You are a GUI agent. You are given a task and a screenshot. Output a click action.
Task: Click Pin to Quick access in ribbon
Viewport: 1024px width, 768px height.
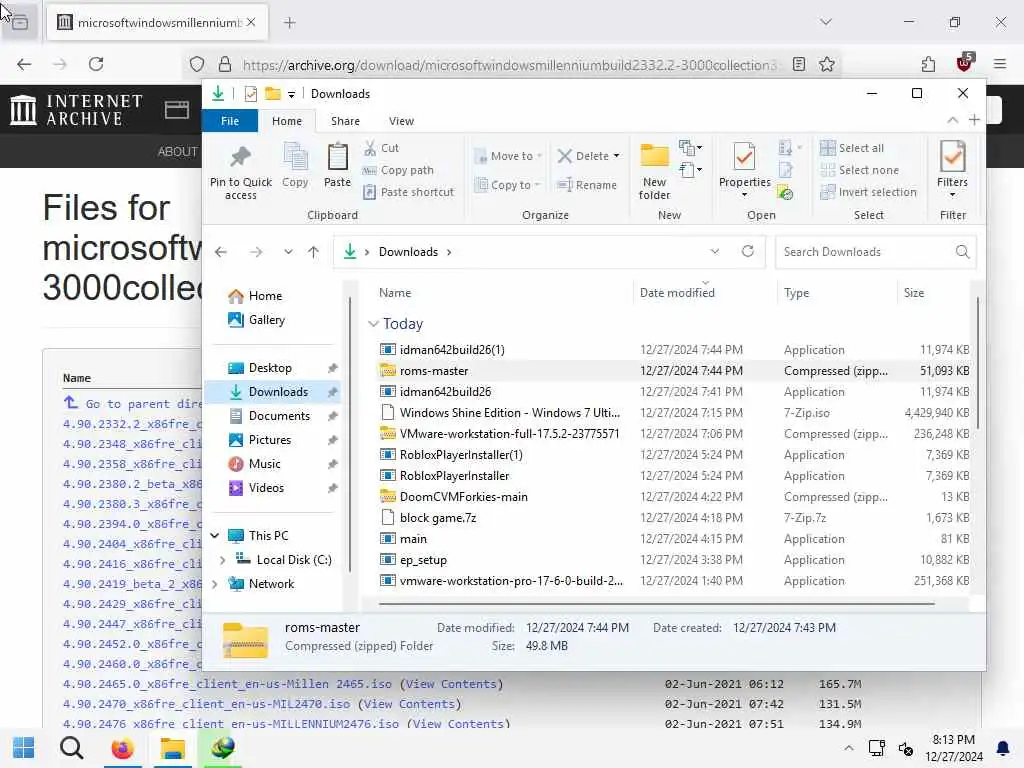240,171
